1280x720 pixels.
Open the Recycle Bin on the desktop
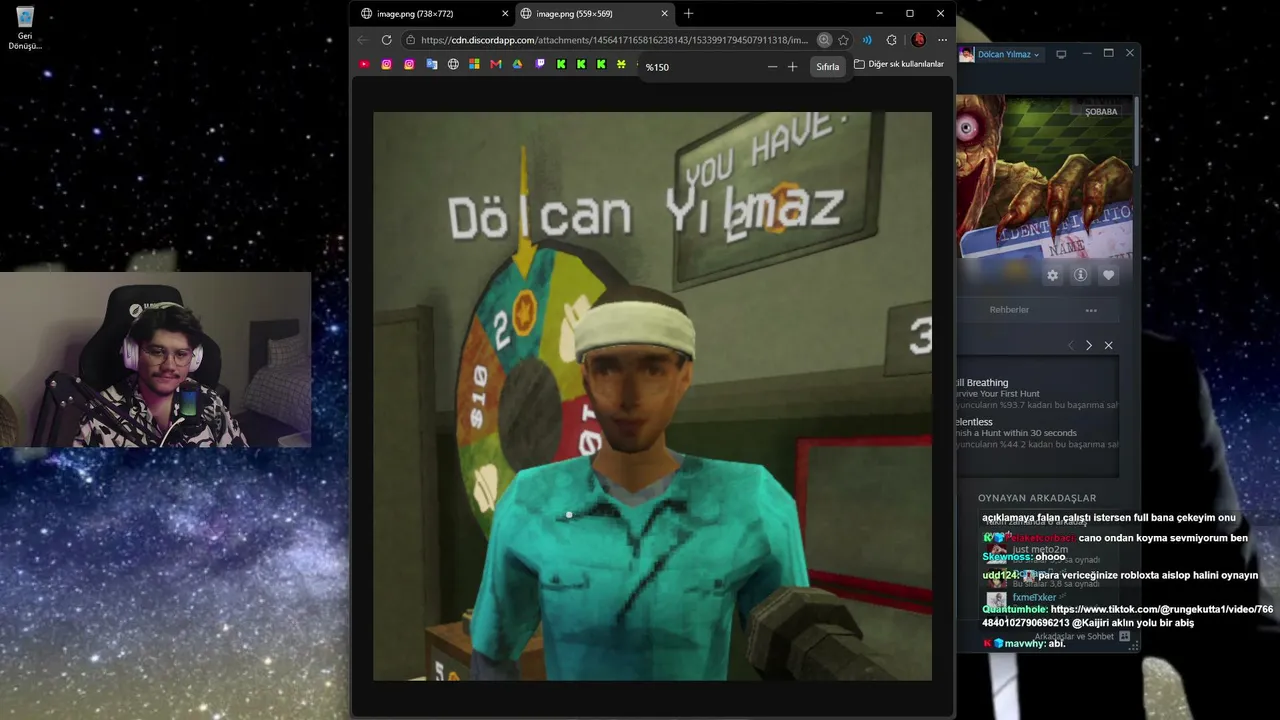(x=25, y=28)
